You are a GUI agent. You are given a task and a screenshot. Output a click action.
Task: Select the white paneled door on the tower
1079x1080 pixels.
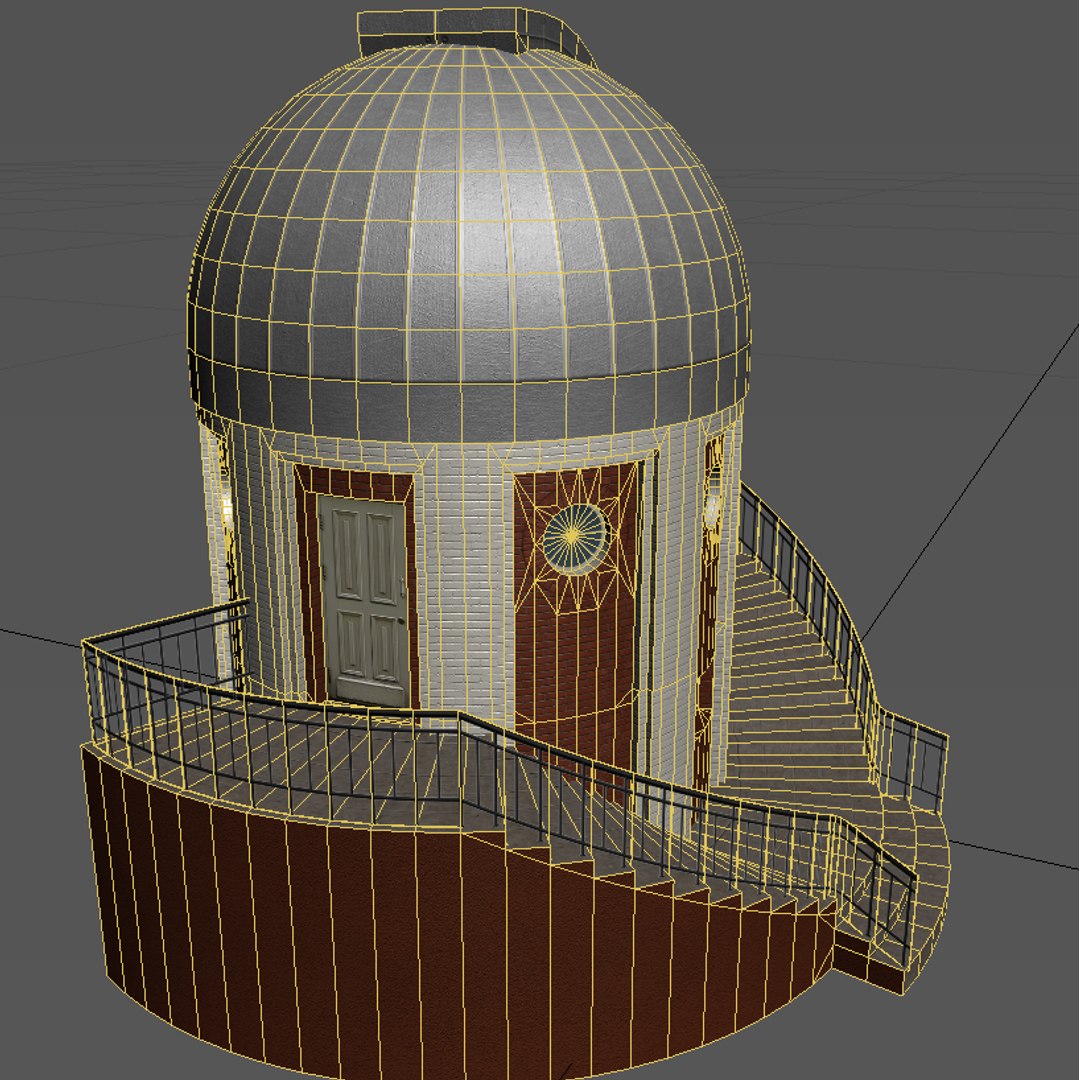(x=364, y=599)
